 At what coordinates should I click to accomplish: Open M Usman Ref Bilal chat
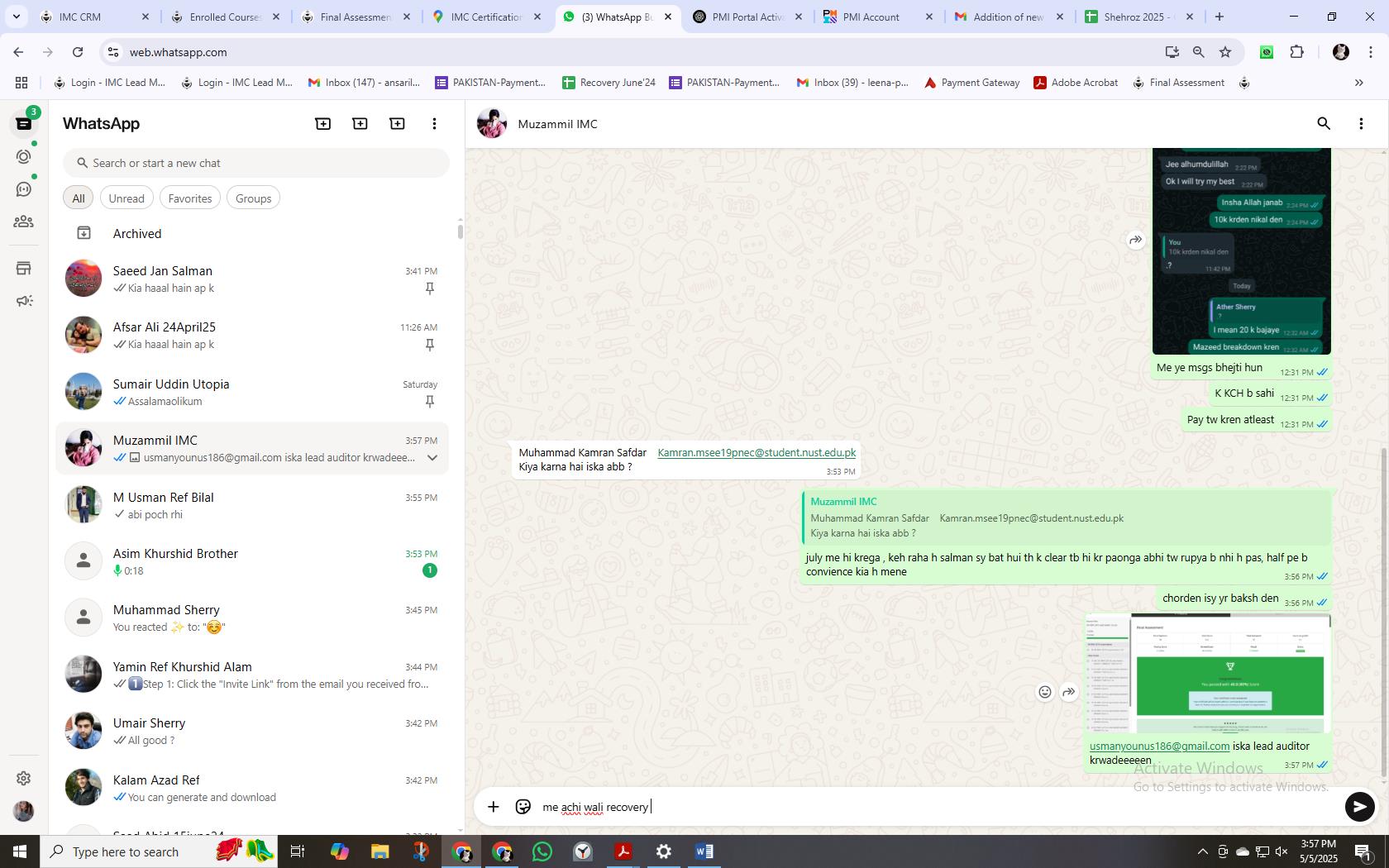pos(252,505)
